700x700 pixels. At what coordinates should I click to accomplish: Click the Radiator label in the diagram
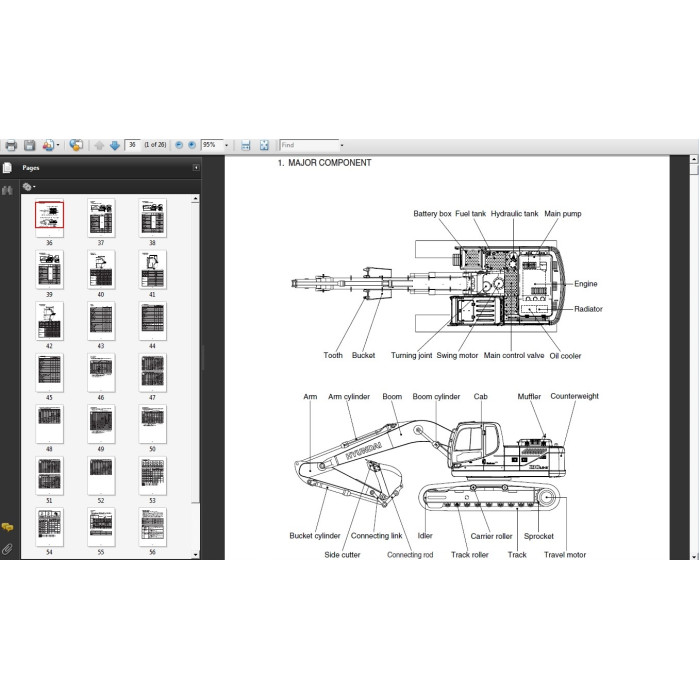(x=588, y=309)
